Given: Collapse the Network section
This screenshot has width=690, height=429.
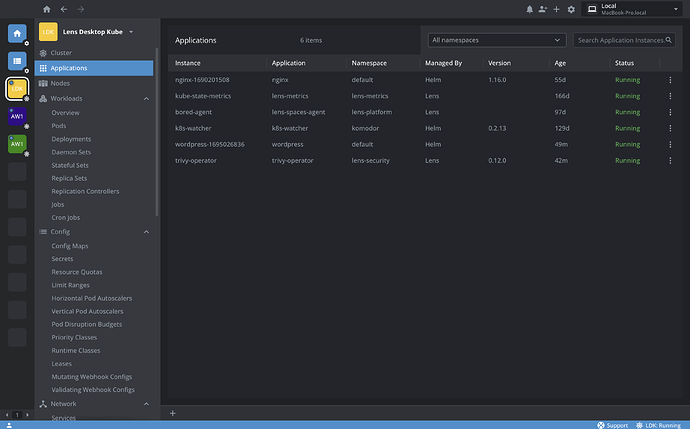Looking at the screenshot, I should coord(146,404).
